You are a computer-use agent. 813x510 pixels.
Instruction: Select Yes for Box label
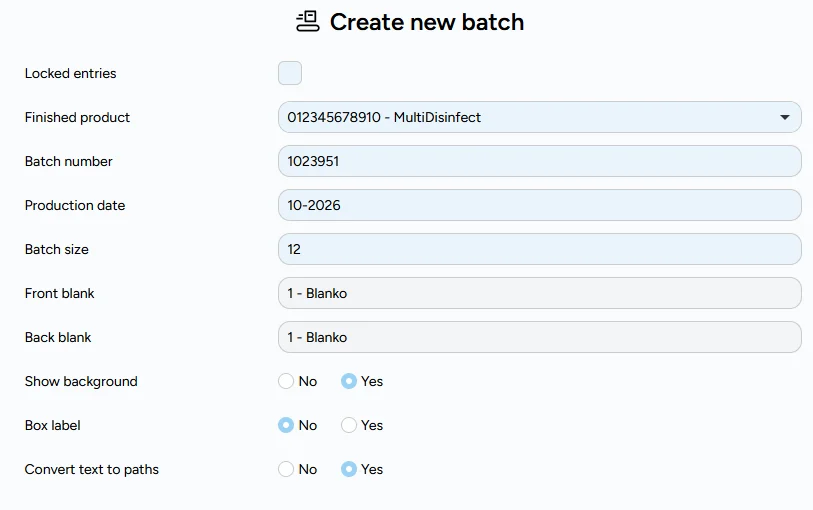point(349,426)
